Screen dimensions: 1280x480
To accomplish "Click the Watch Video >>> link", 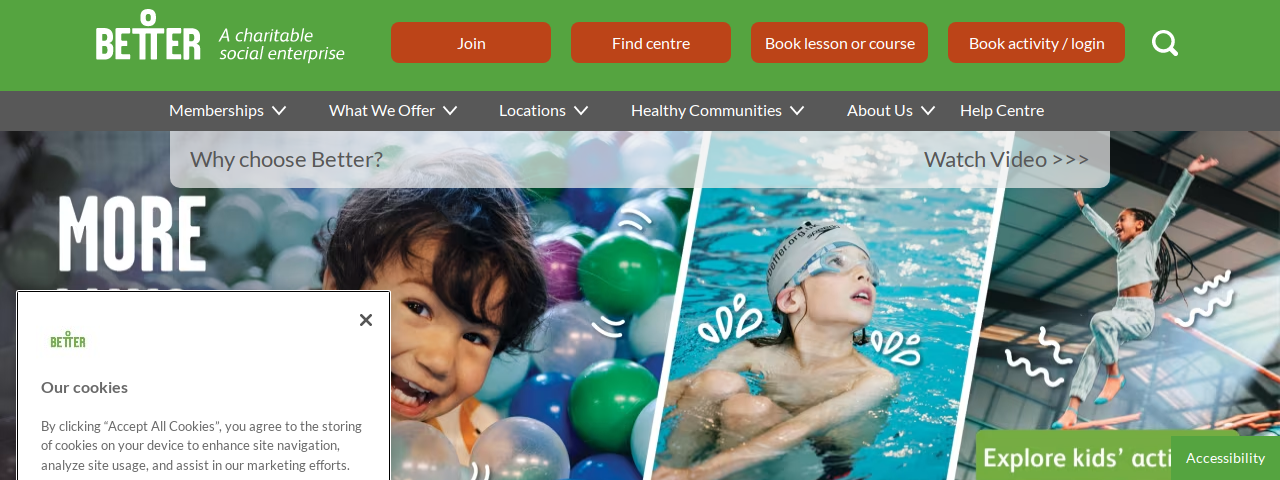I will pos(1006,159).
